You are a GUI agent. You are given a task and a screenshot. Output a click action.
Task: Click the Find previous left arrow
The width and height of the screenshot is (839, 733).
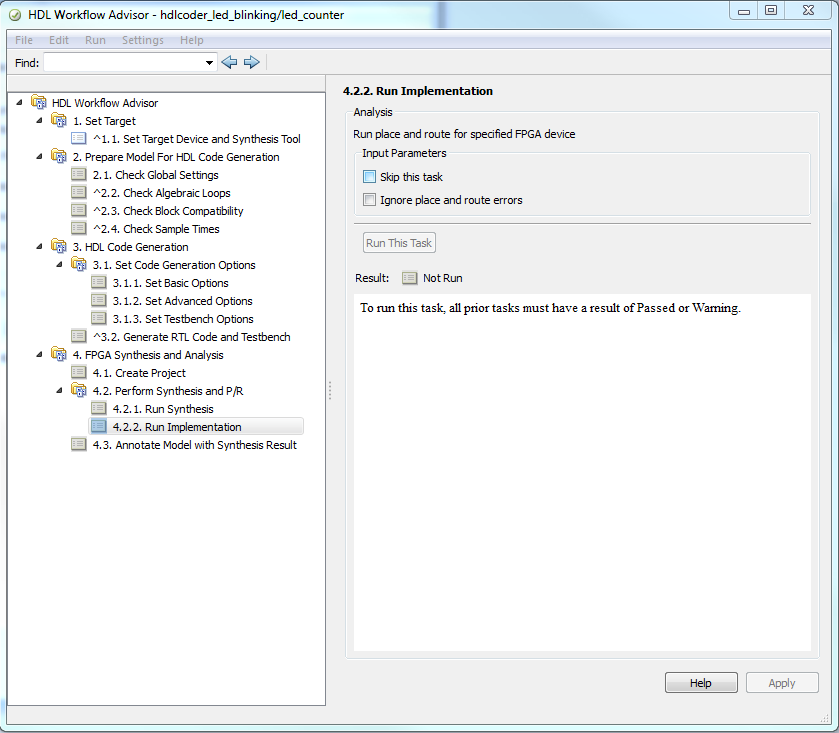[x=229, y=62]
